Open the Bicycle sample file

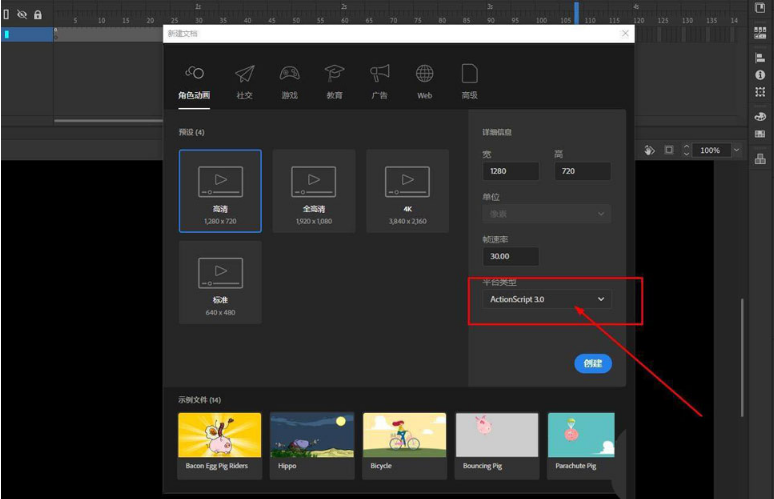[404, 446]
